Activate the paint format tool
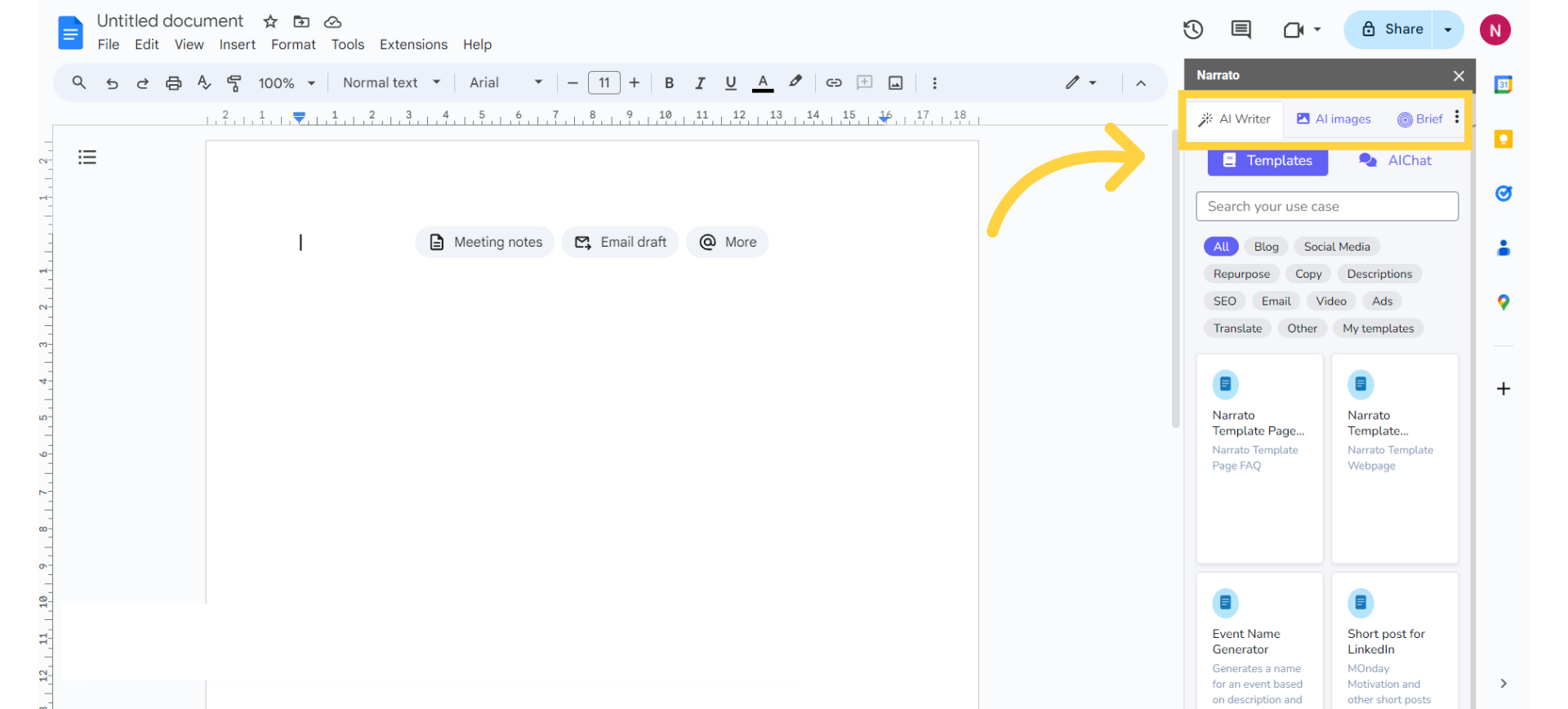This screenshot has height=709, width=1568. 234,82
